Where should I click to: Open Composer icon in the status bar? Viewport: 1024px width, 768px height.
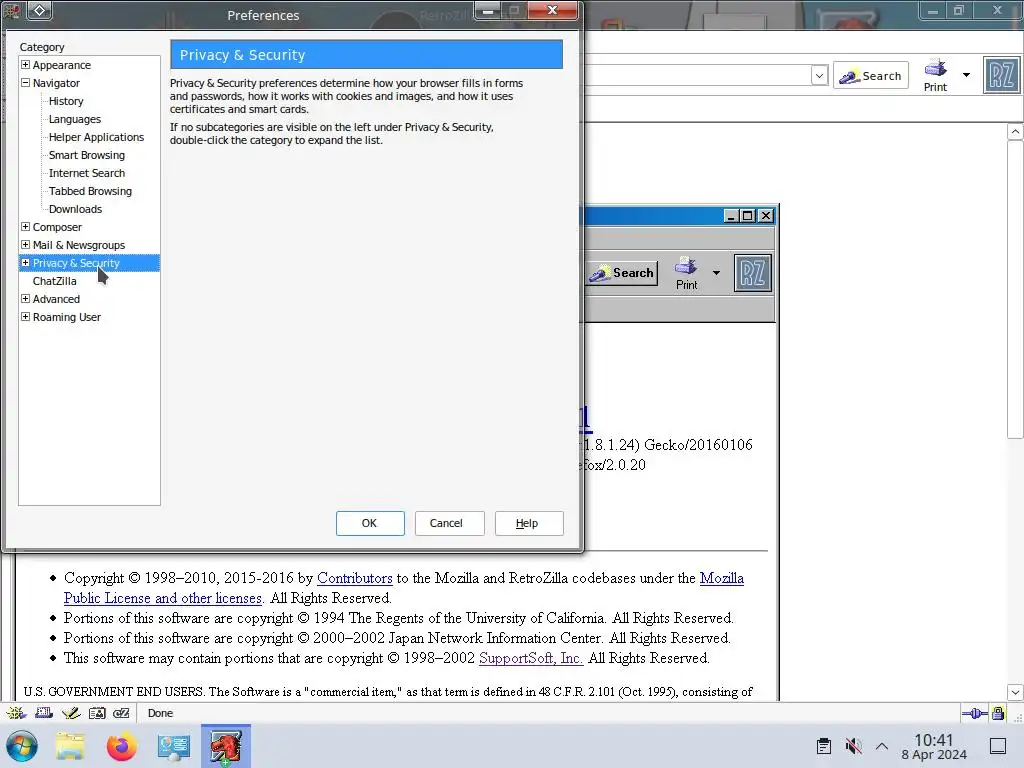click(71, 713)
